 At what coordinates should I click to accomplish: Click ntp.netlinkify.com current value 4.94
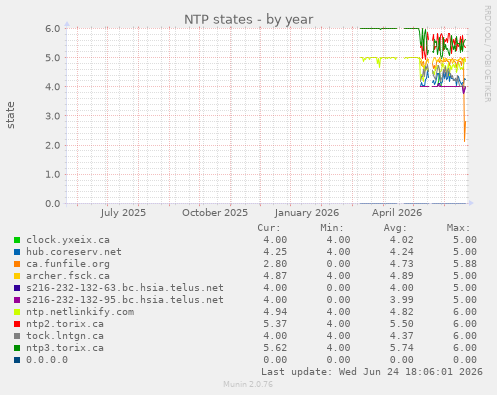(275, 312)
